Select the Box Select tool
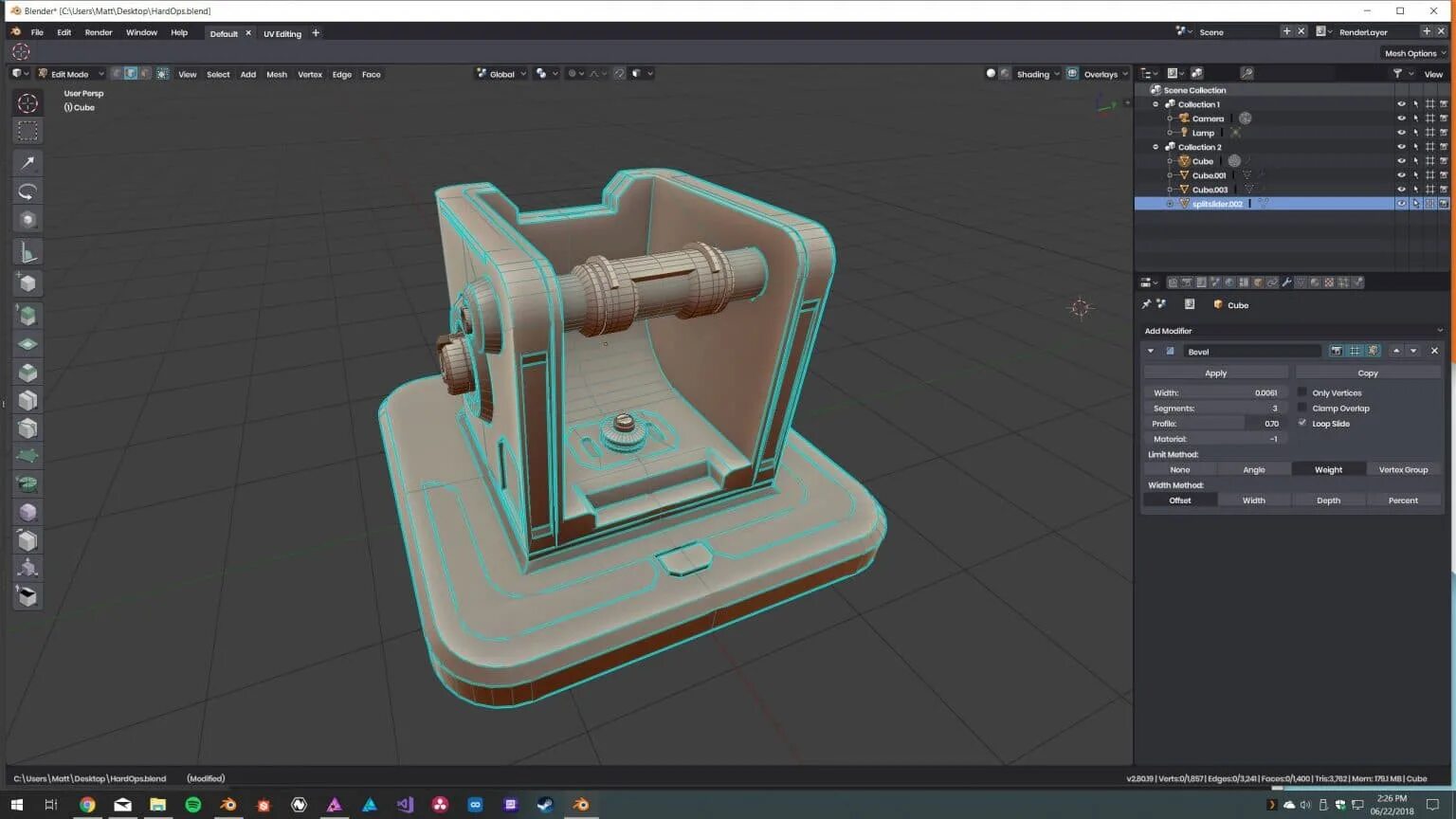1456x819 pixels. (27, 131)
